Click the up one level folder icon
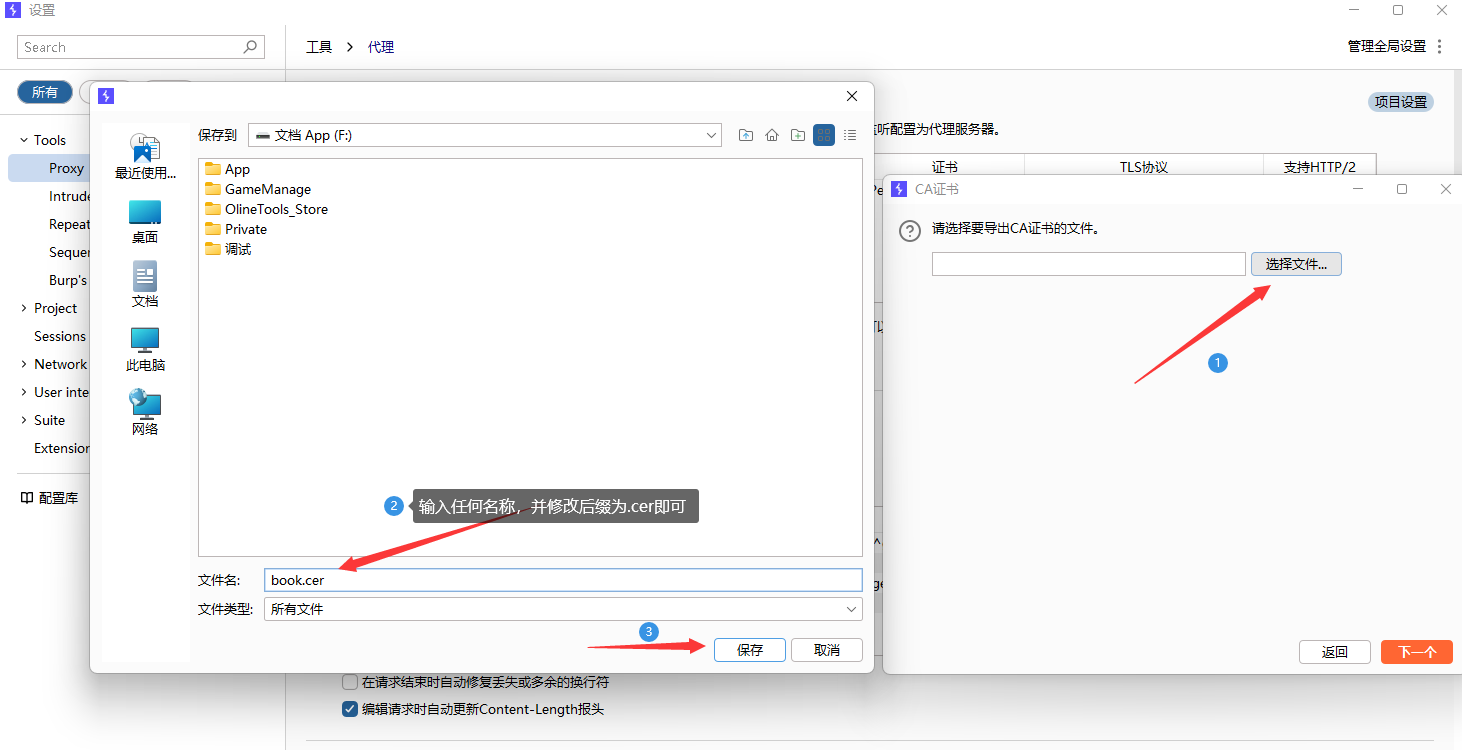The image size is (1462, 750). click(746, 135)
